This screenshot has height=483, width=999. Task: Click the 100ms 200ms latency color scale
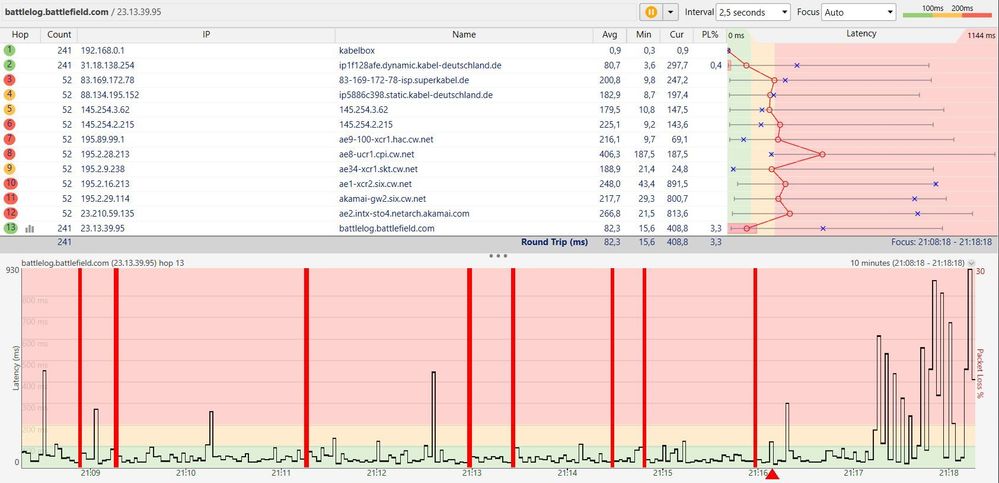click(x=947, y=11)
